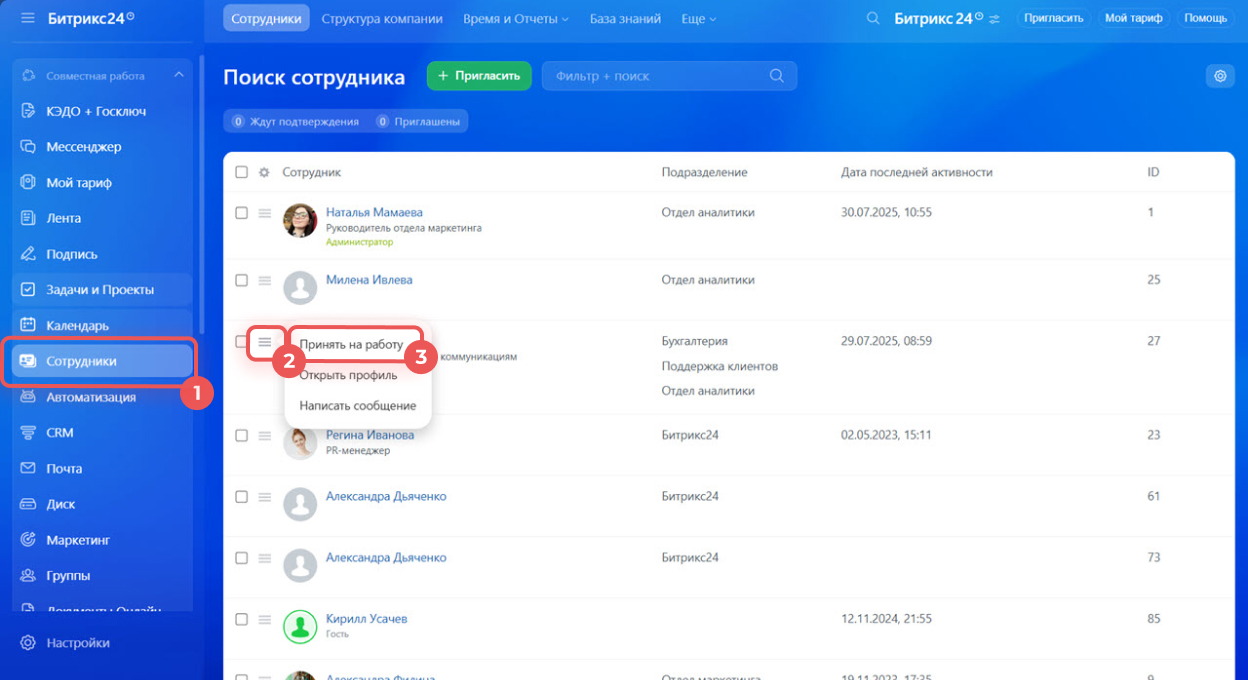
Task: Toggle the select-all checkbox in table header
Action: click(241, 172)
